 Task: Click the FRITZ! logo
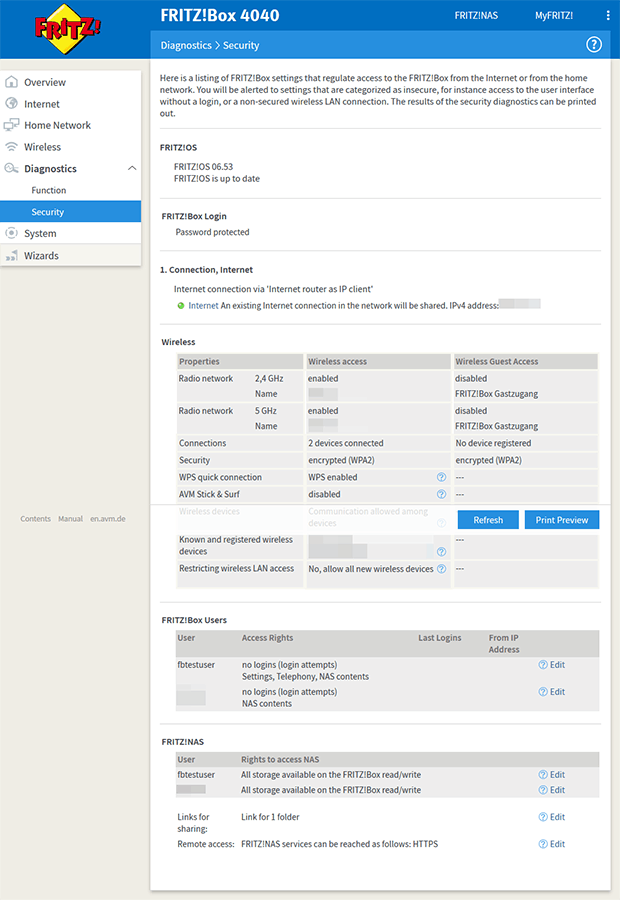(x=68, y=29)
